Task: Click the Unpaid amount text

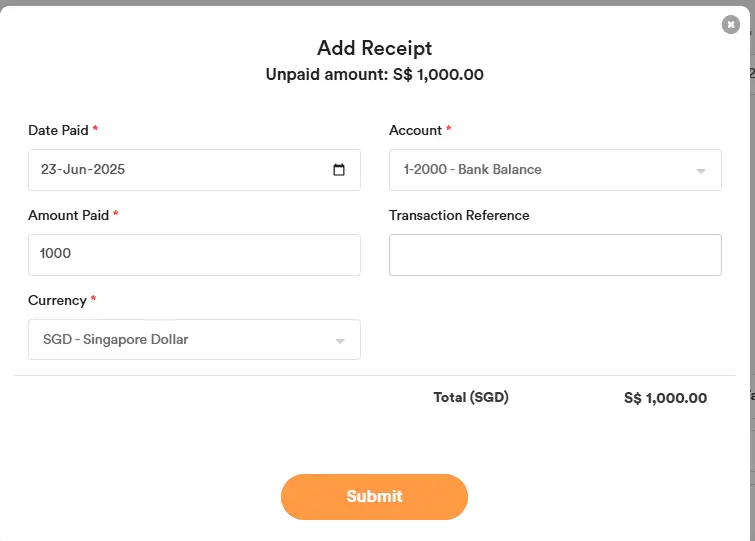Action: point(374,74)
